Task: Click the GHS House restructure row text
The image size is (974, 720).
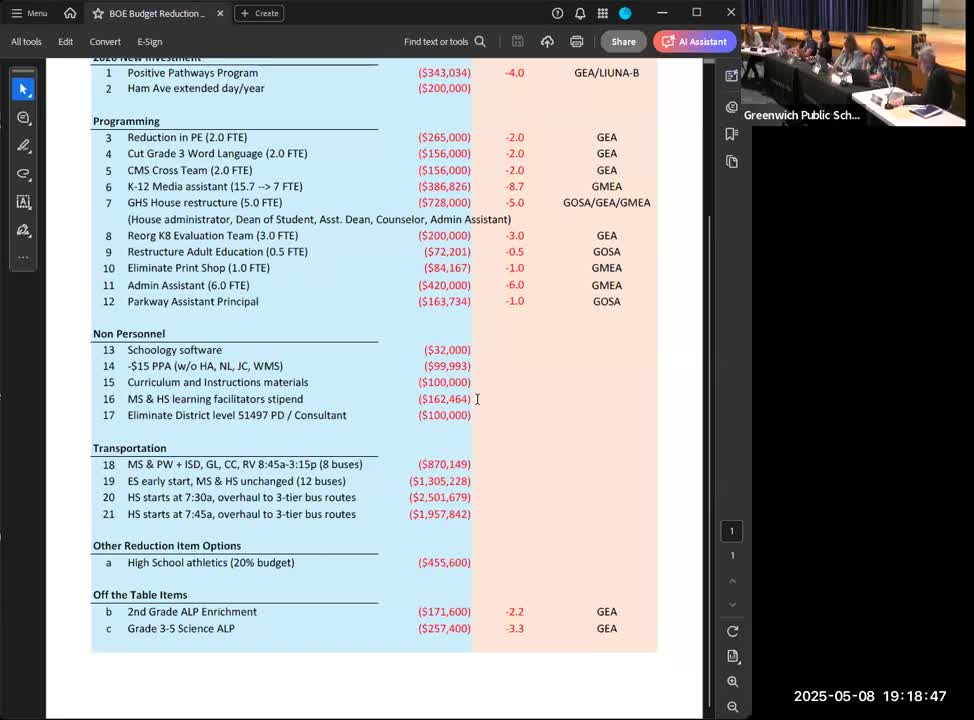Action: 204,203
